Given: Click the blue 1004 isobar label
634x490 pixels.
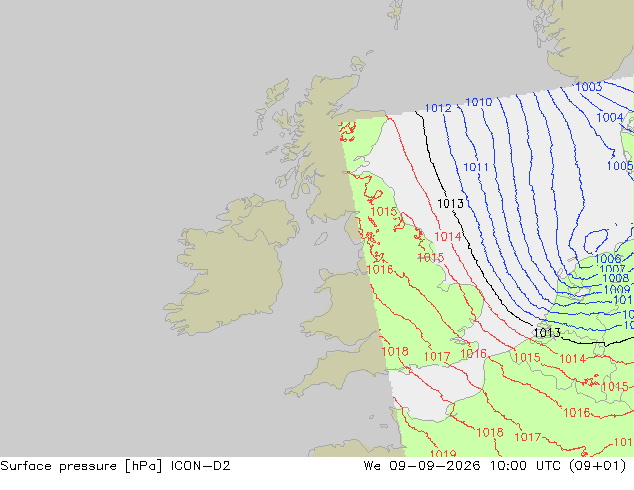Looking at the screenshot, I should click(x=610, y=118).
